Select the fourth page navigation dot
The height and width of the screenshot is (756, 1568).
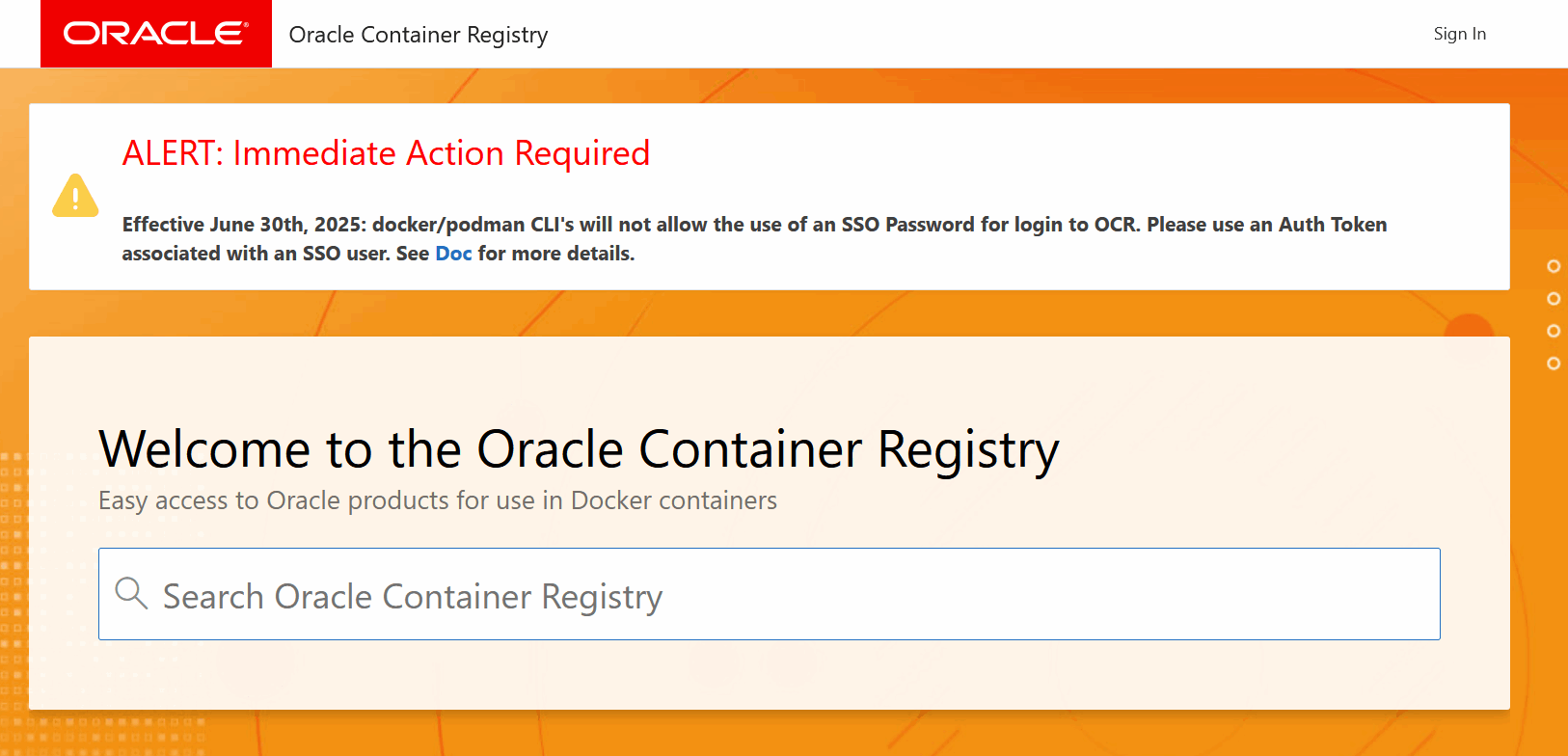[1554, 364]
